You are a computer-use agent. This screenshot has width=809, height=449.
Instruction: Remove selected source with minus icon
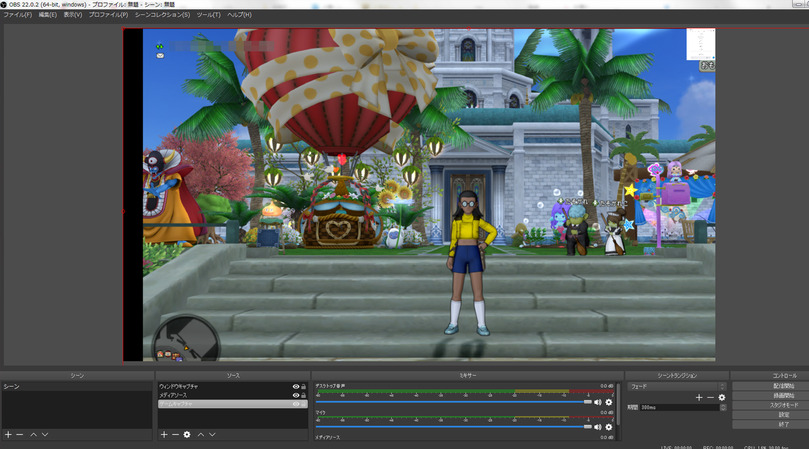click(175, 435)
